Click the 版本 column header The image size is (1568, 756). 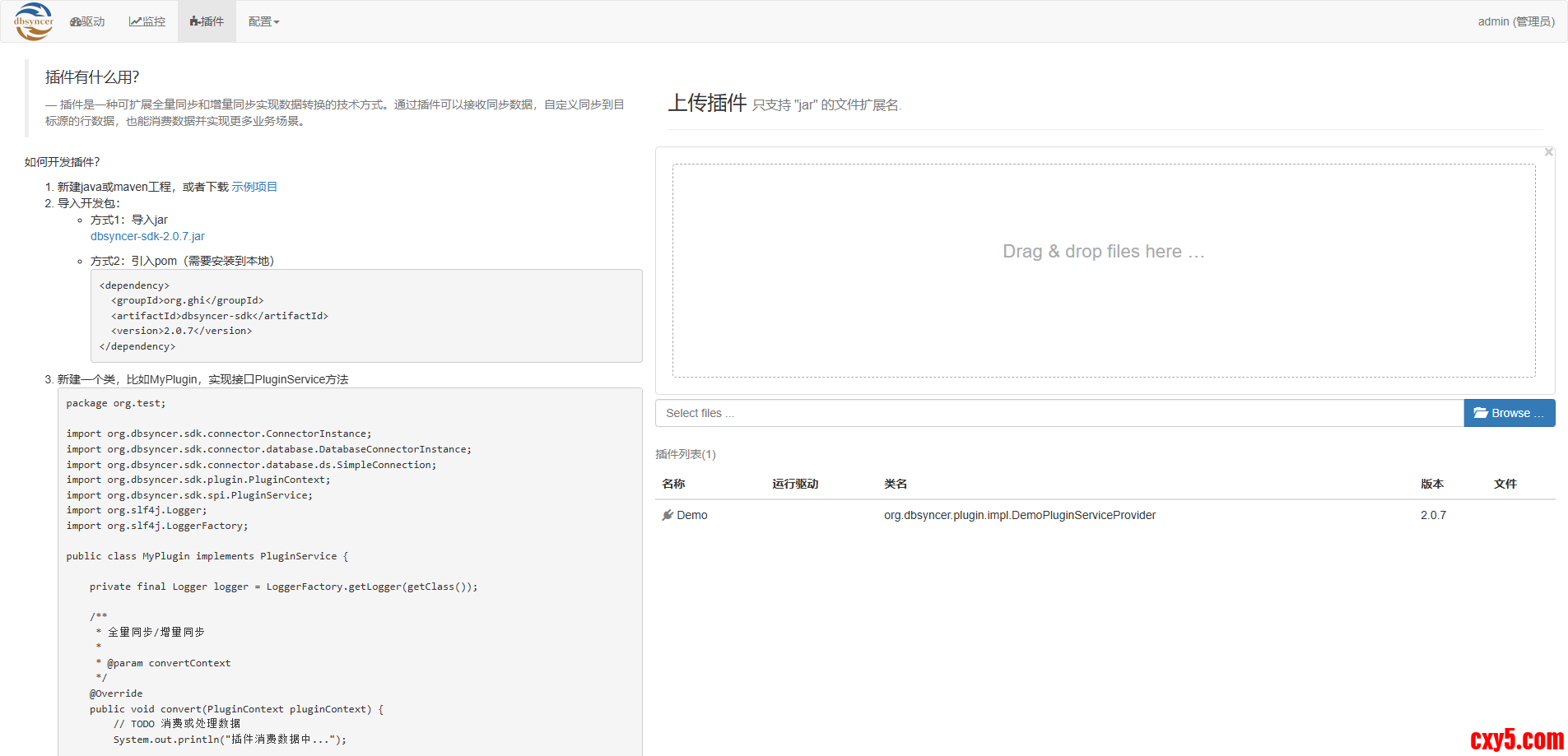coord(1432,484)
